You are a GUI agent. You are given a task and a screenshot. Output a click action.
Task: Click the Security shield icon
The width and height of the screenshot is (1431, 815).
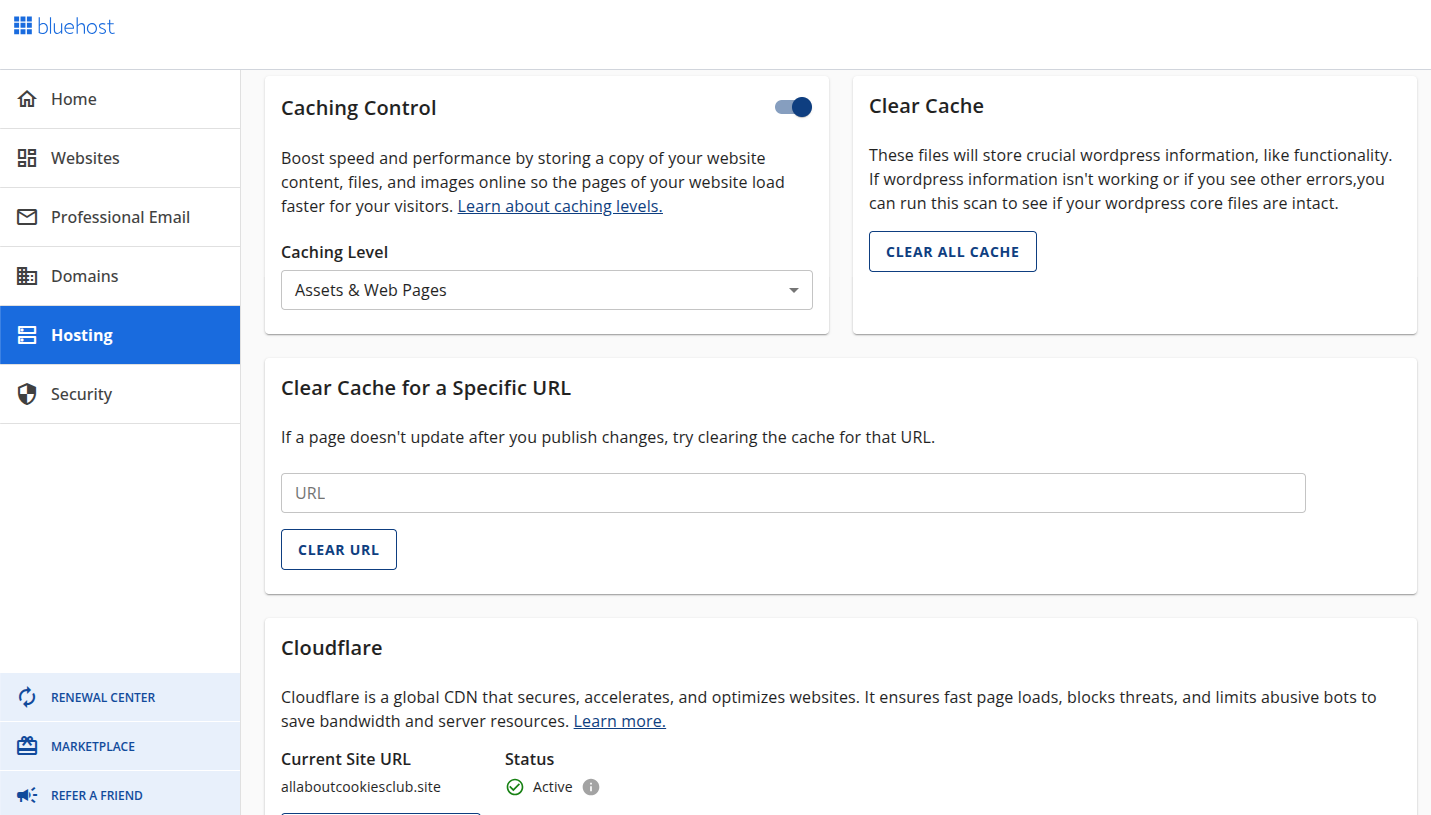tap(27, 394)
